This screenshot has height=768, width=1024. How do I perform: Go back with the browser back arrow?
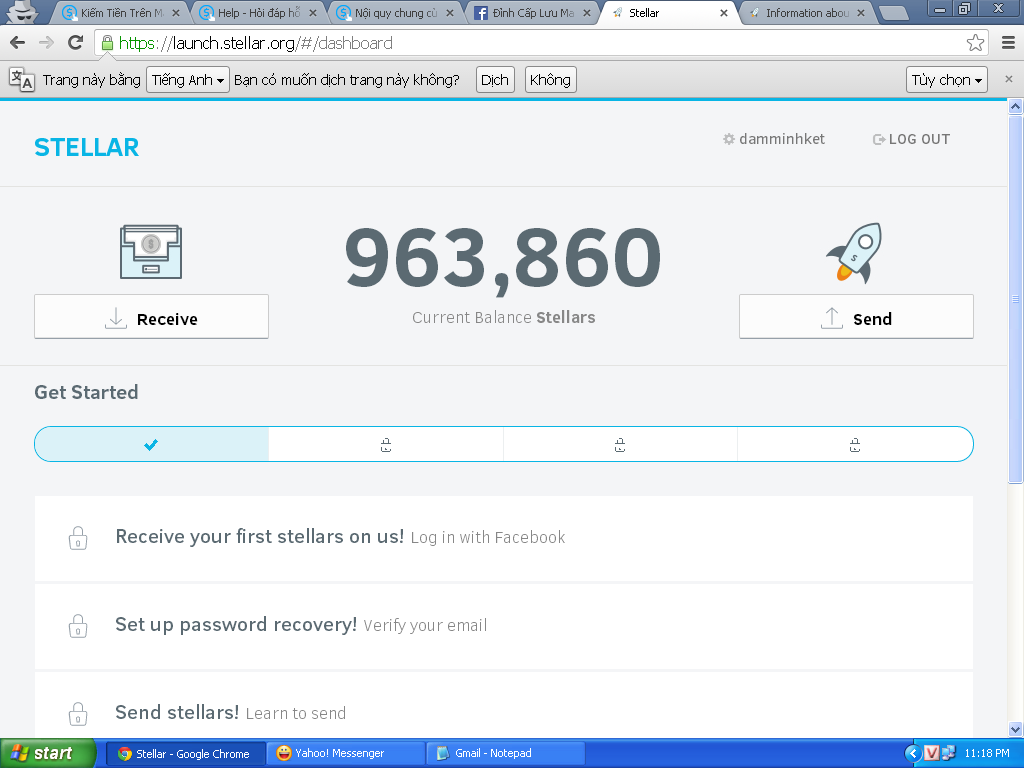(18, 43)
